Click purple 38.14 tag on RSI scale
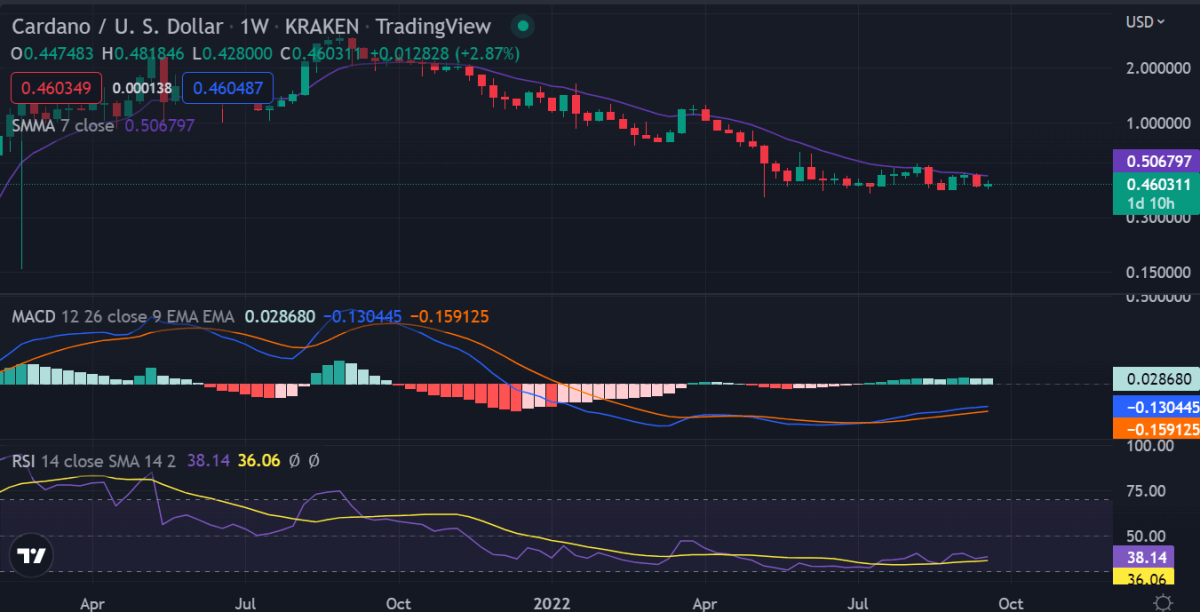Image resolution: width=1200 pixels, height=612 pixels. pos(1141,557)
